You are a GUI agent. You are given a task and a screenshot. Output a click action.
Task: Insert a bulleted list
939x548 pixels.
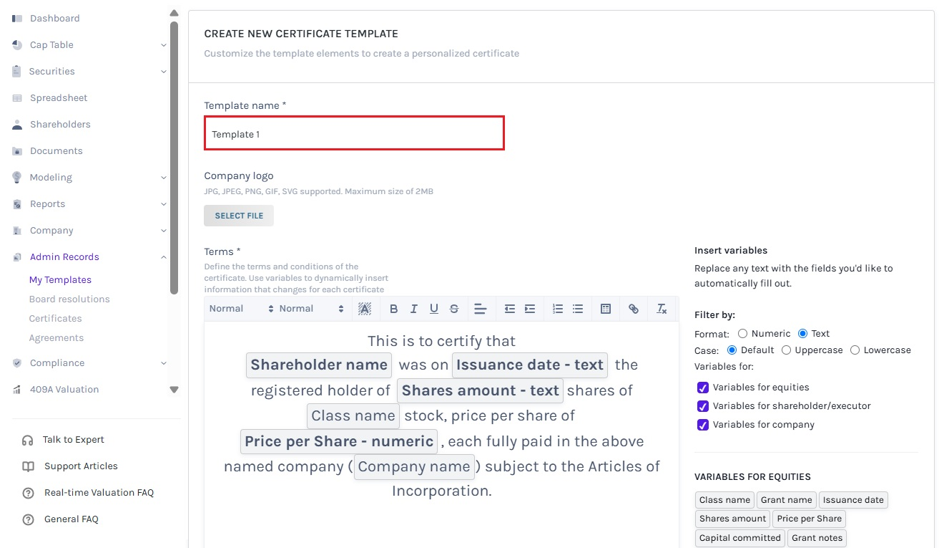pyautogui.click(x=577, y=309)
